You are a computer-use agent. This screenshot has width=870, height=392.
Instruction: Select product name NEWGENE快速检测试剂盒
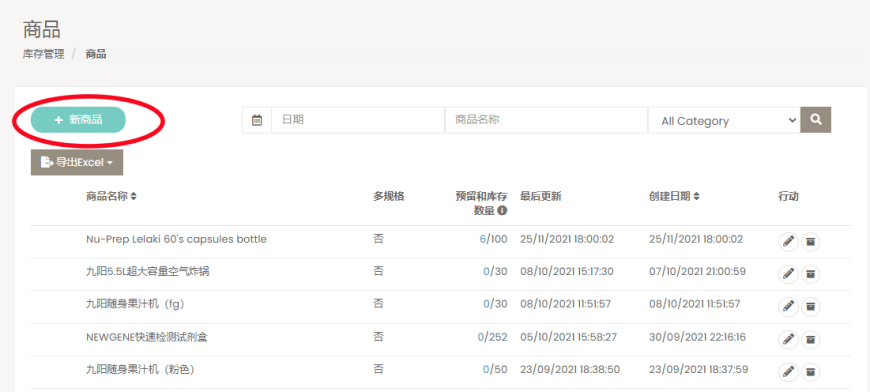(147, 337)
